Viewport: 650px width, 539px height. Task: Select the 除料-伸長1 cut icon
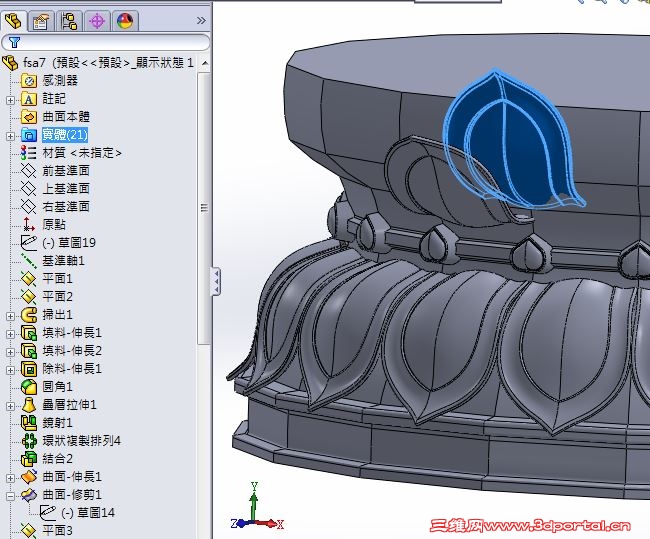tap(29, 369)
